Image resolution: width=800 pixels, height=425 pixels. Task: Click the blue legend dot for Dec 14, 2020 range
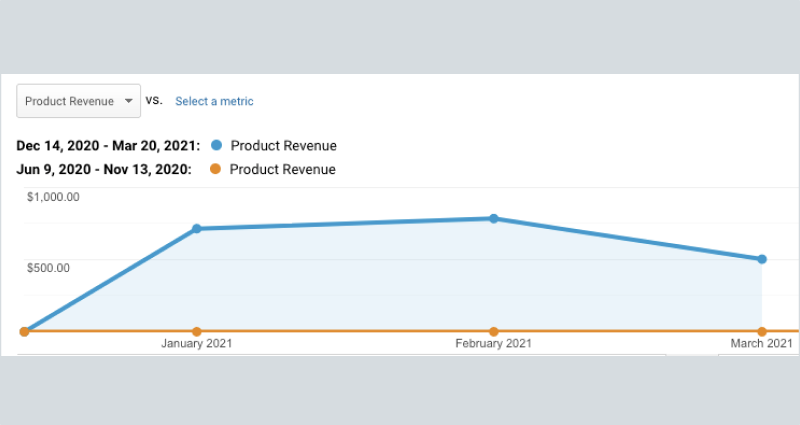(217, 146)
